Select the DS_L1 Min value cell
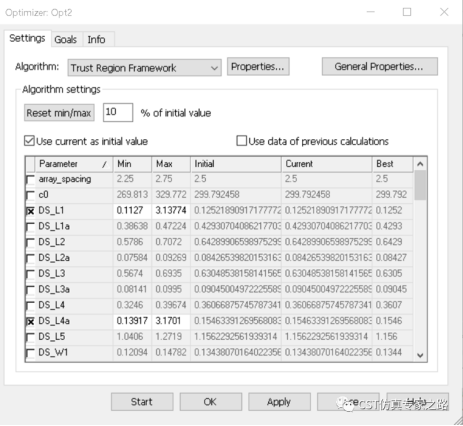Screen dimensions: 463x426 click(132, 211)
